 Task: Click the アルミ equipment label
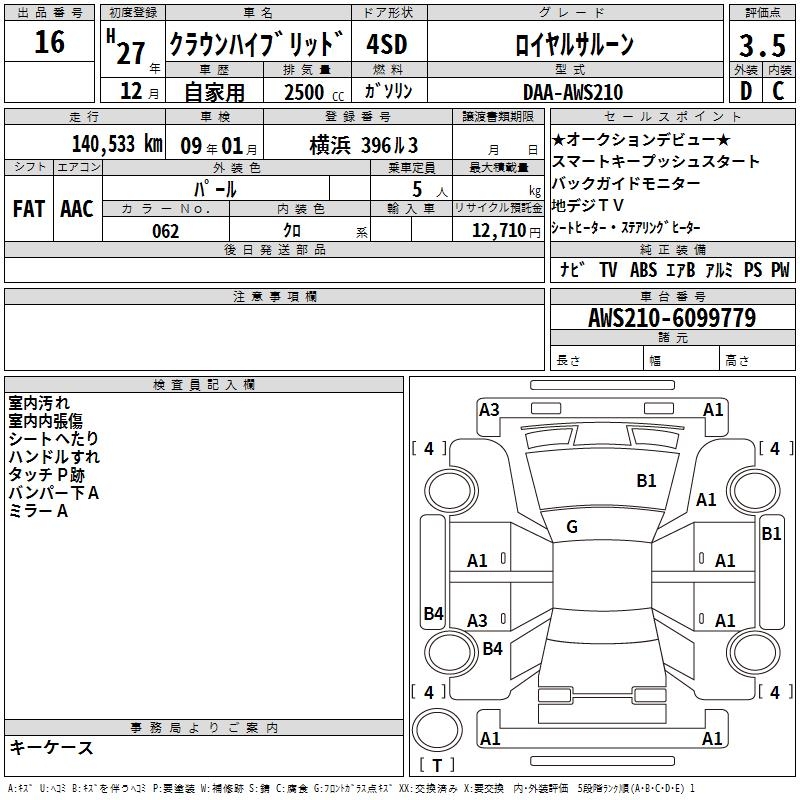[719, 270]
